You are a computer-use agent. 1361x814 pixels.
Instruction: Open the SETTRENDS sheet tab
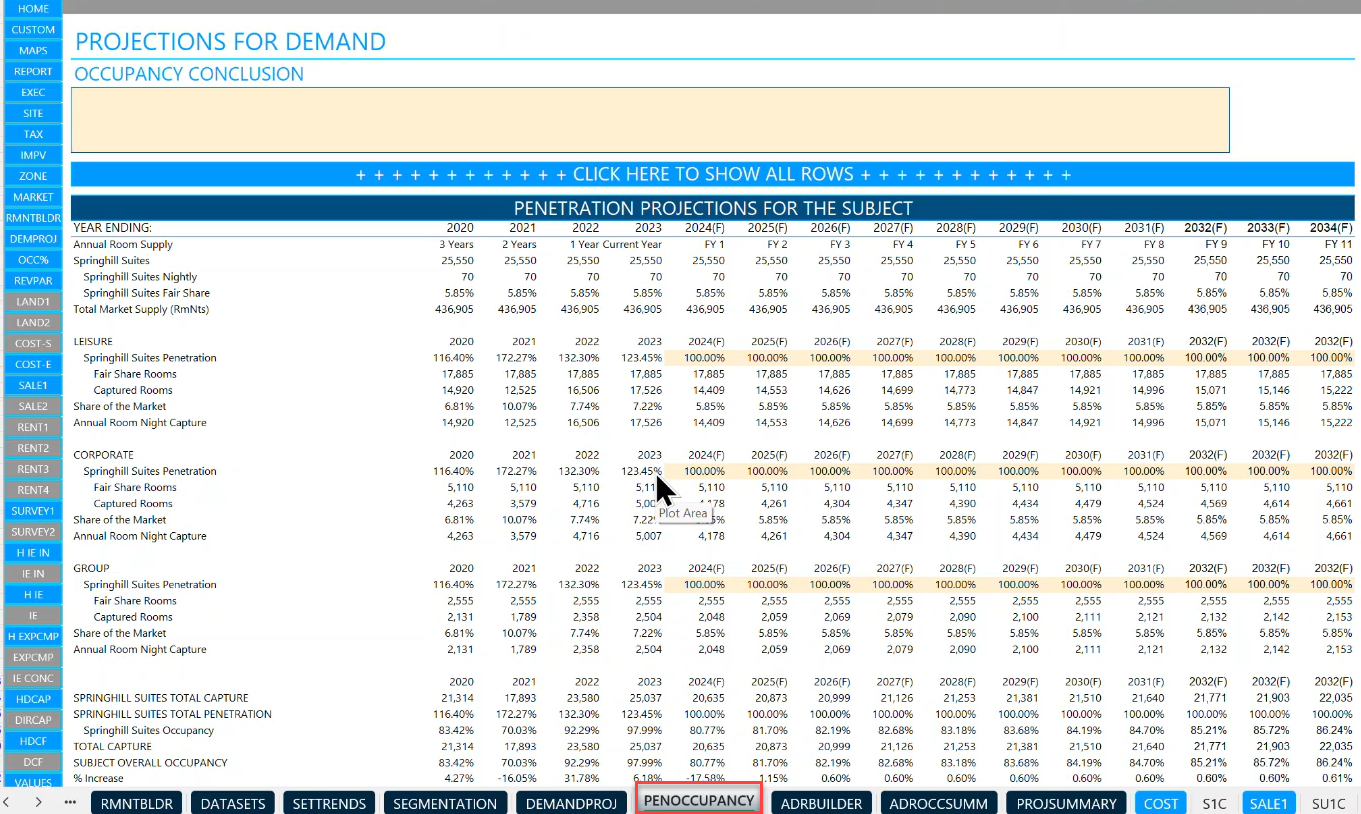329,803
